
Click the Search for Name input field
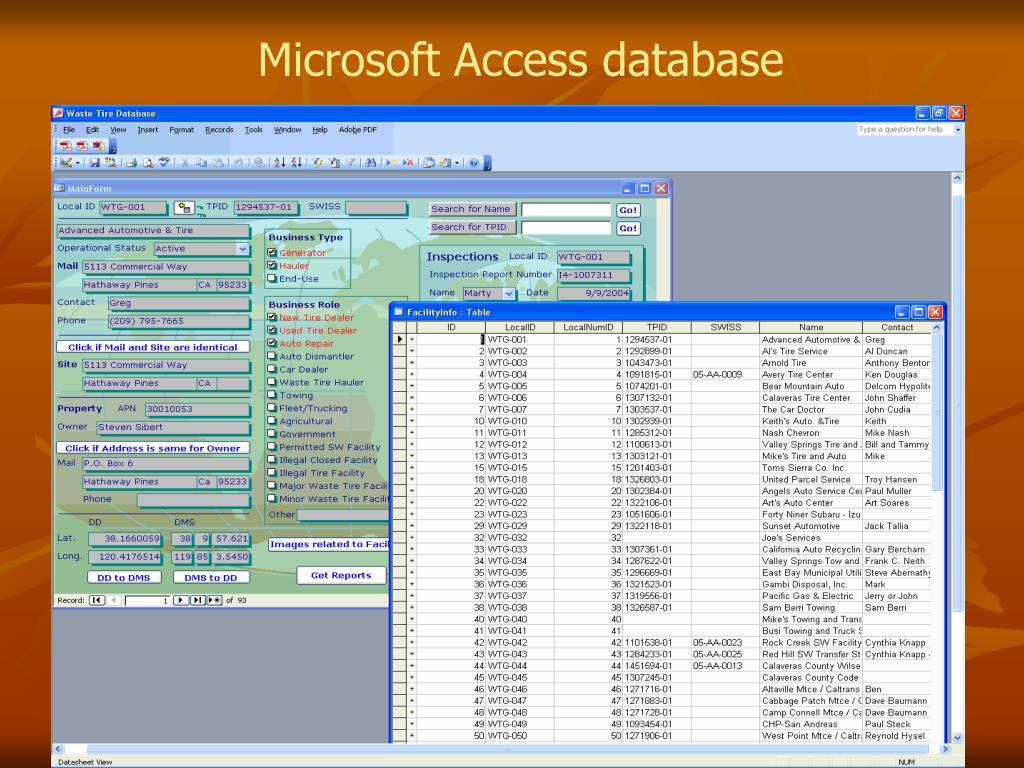tap(566, 210)
